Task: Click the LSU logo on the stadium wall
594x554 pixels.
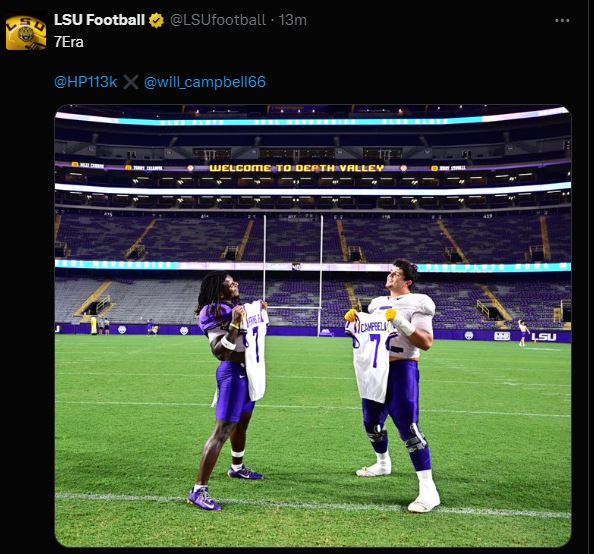Action: click(544, 336)
